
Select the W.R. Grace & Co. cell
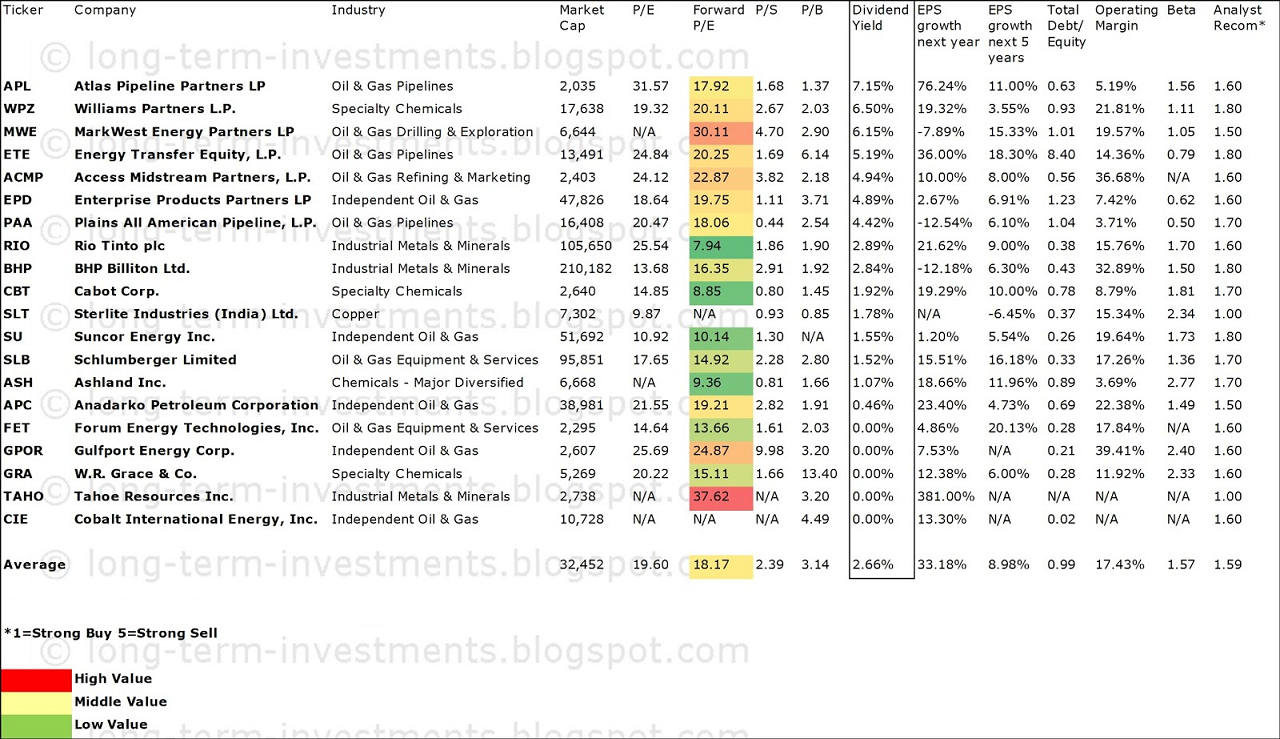click(135, 474)
